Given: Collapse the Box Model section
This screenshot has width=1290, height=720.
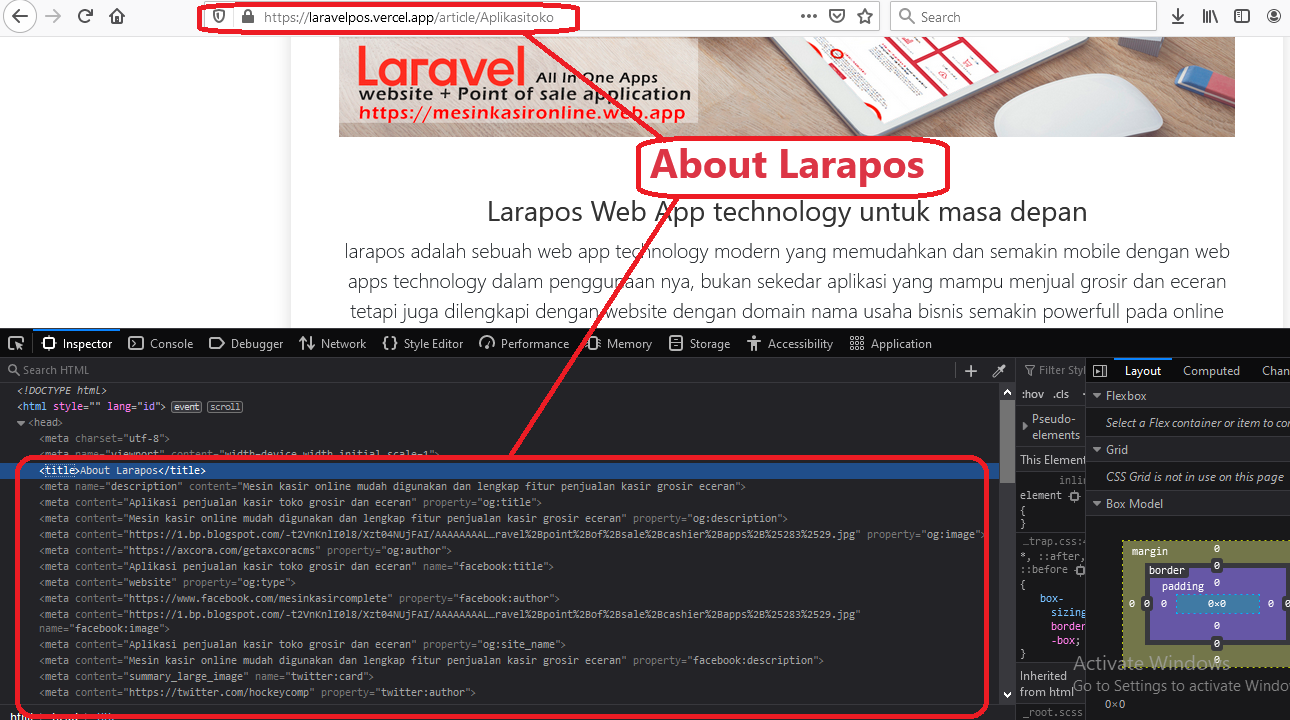Looking at the screenshot, I should [x=1096, y=504].
